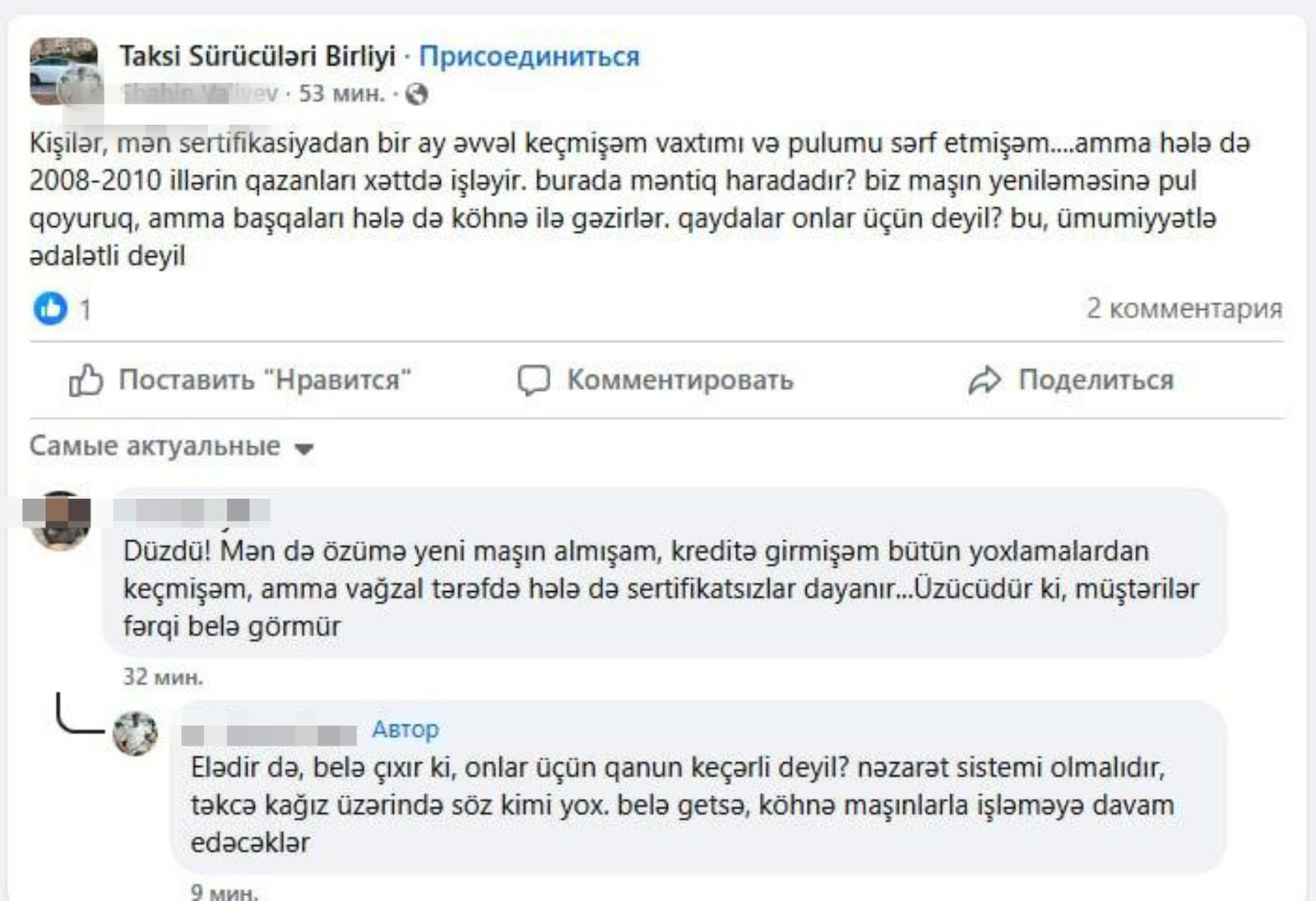1316x901 pixels.
Task: Open the blurred reply author name
Action: tap(268, 733)
